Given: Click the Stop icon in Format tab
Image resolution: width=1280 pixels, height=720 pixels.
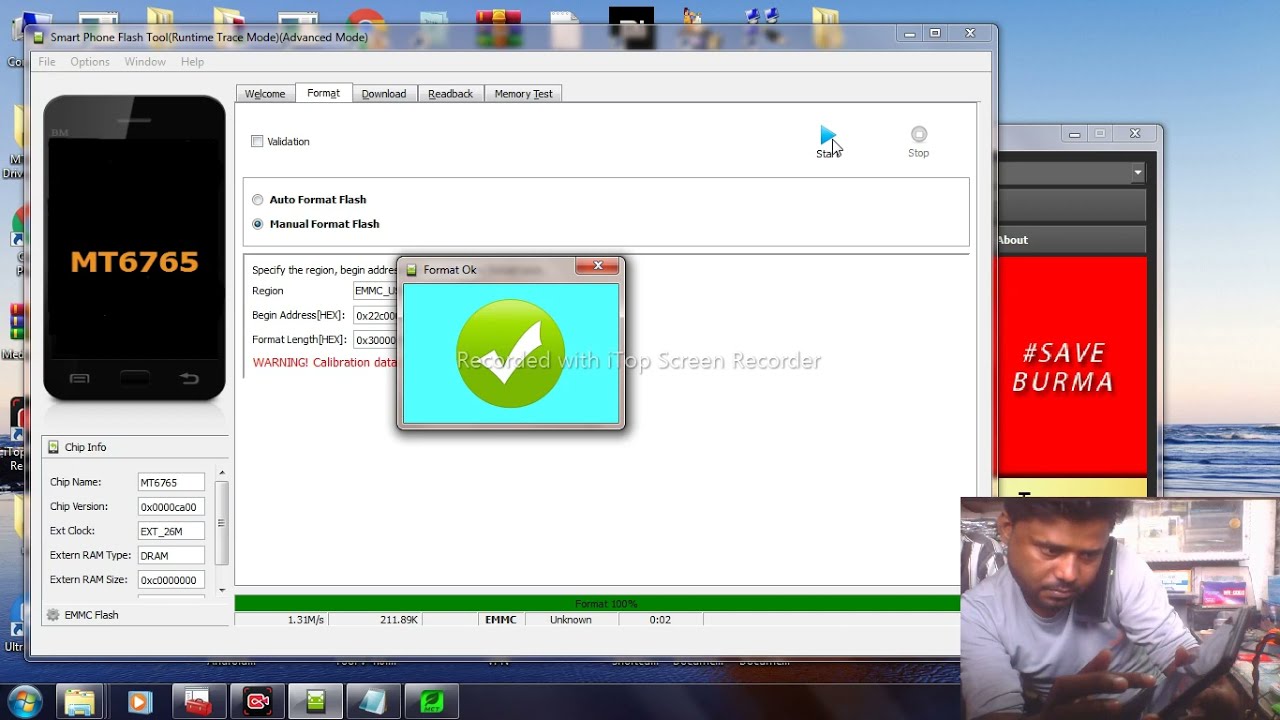Looking at the screenshot, I should 918,134.
